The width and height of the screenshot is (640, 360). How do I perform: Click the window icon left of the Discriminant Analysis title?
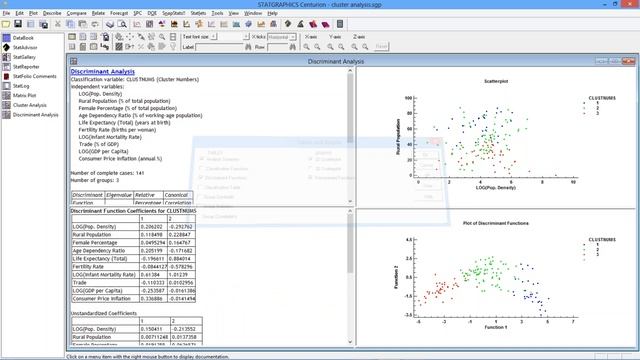(x=73, y=61)
